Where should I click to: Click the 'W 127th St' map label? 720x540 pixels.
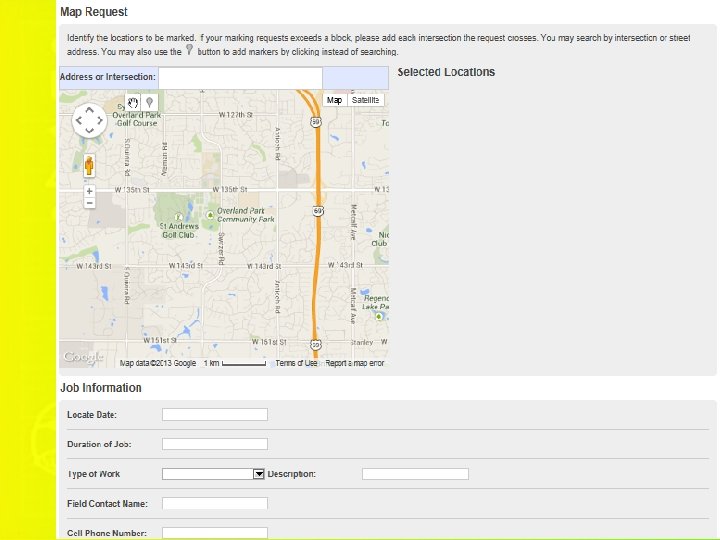236,115
